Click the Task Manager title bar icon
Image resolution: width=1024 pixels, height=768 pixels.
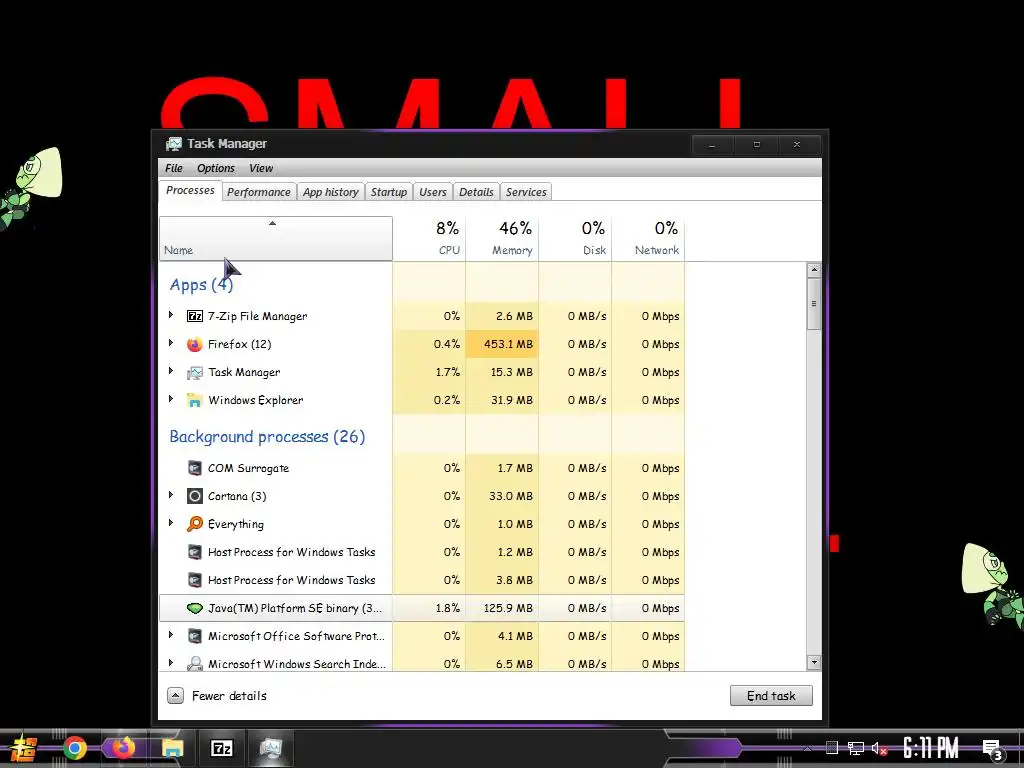tap(174, 144)
